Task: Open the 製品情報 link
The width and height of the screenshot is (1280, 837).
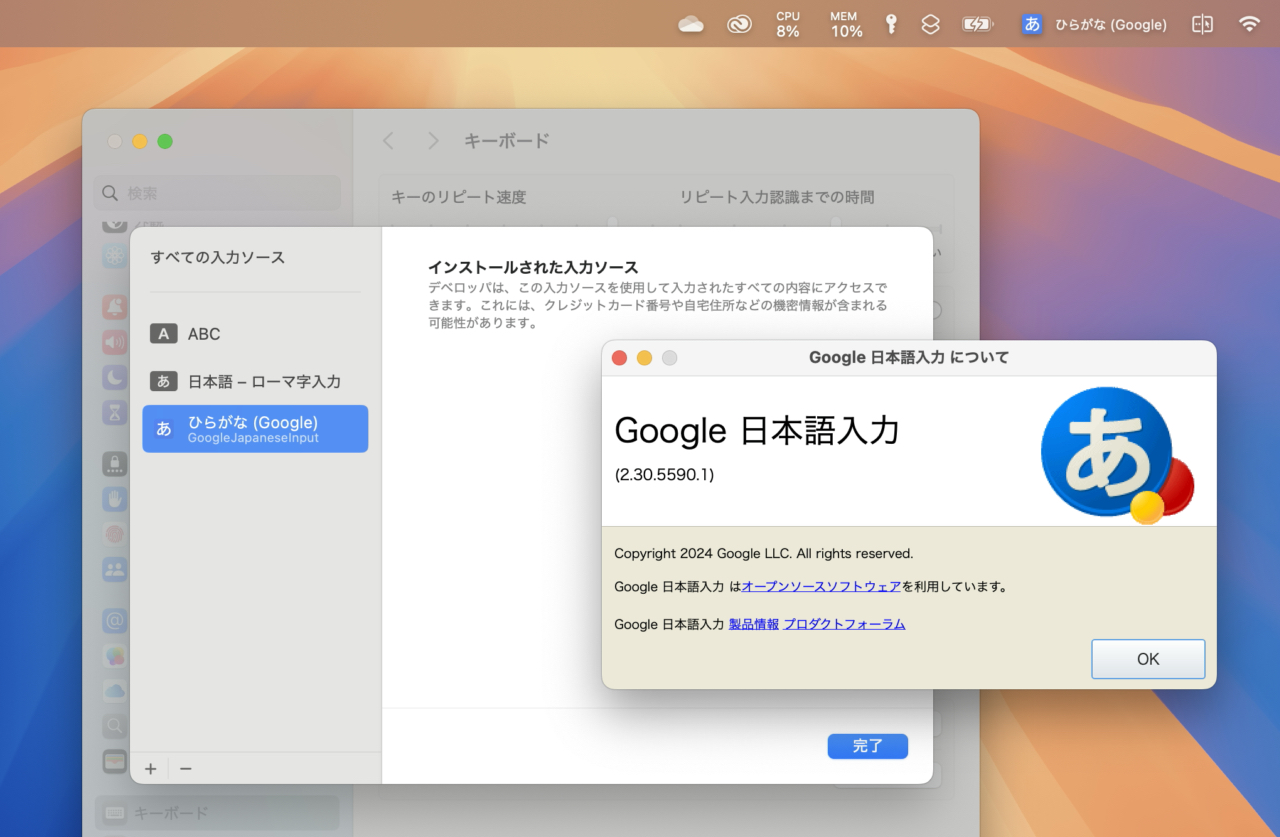Action: [754, 624]
